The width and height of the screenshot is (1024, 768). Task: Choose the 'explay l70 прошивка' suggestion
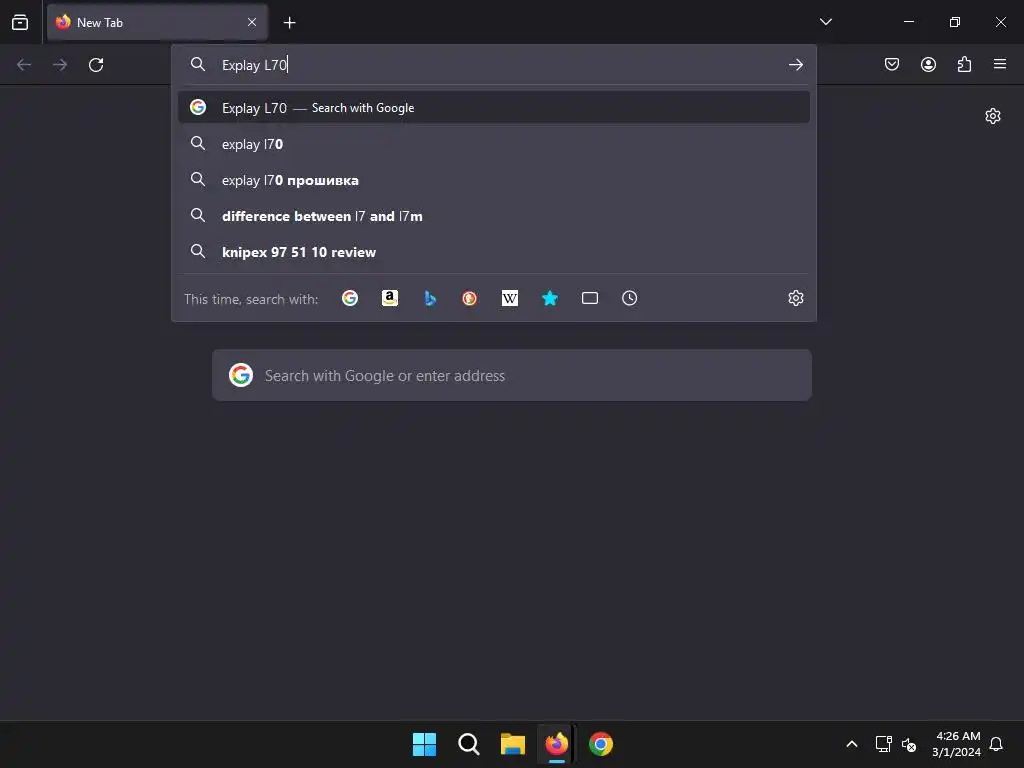494,180
